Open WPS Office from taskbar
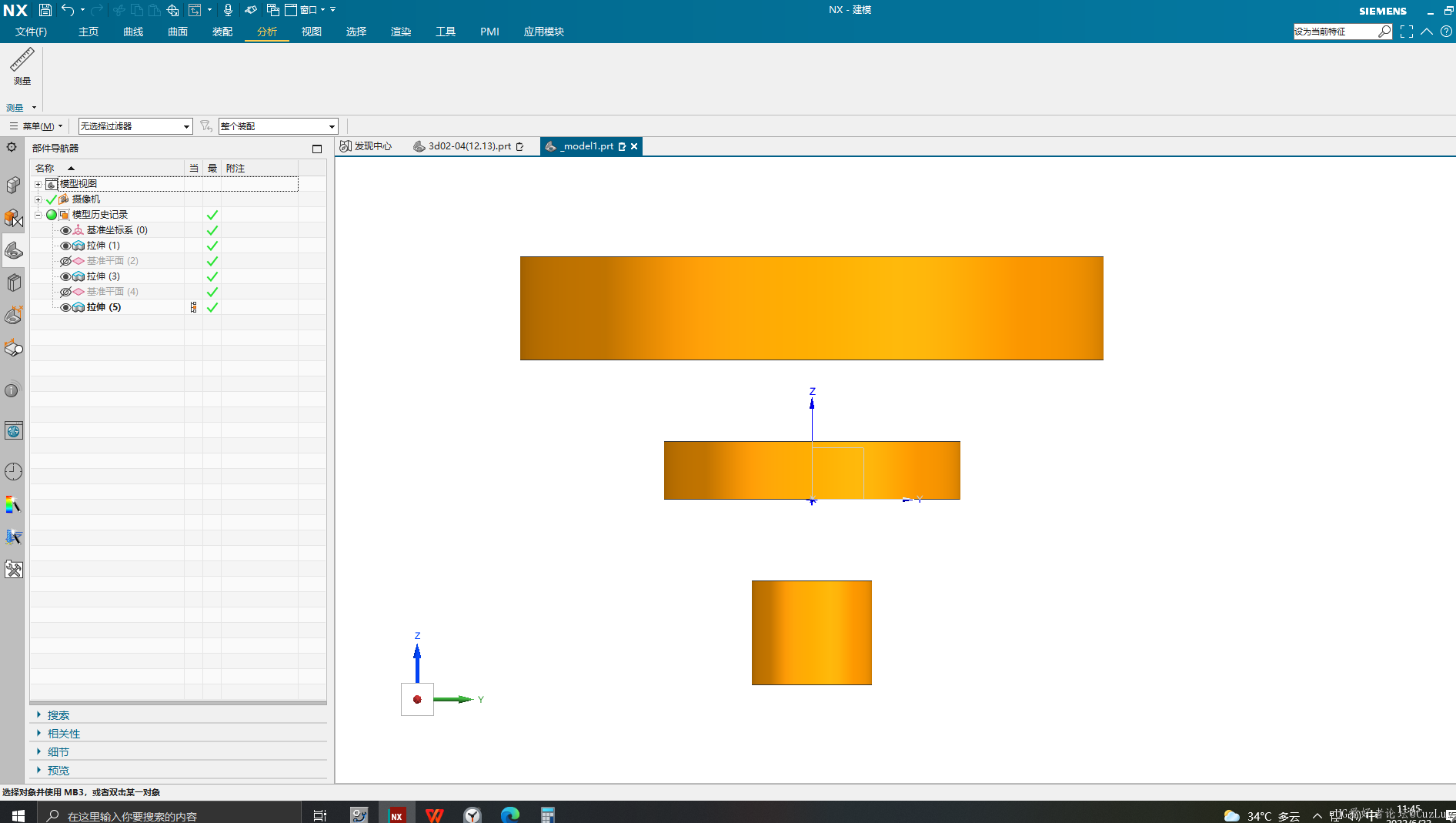1456x823 pixels. [x=435, y=815]
